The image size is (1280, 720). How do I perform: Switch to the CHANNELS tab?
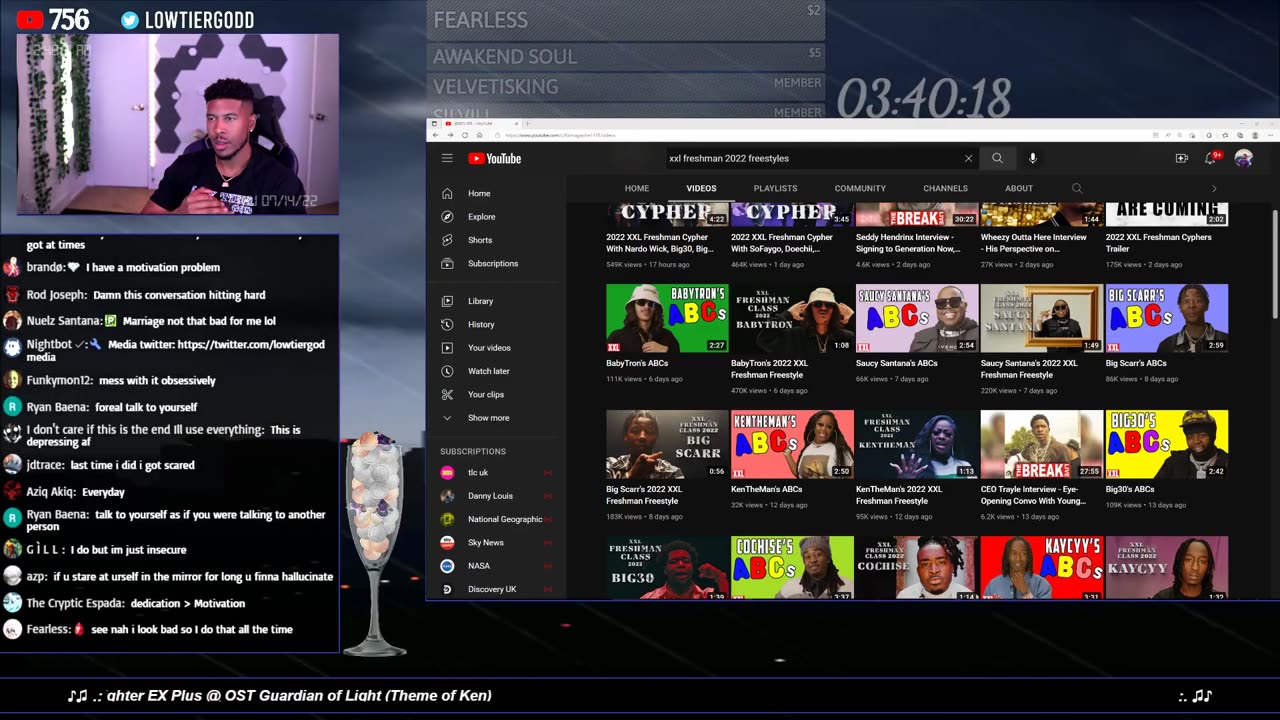(945, 188)
